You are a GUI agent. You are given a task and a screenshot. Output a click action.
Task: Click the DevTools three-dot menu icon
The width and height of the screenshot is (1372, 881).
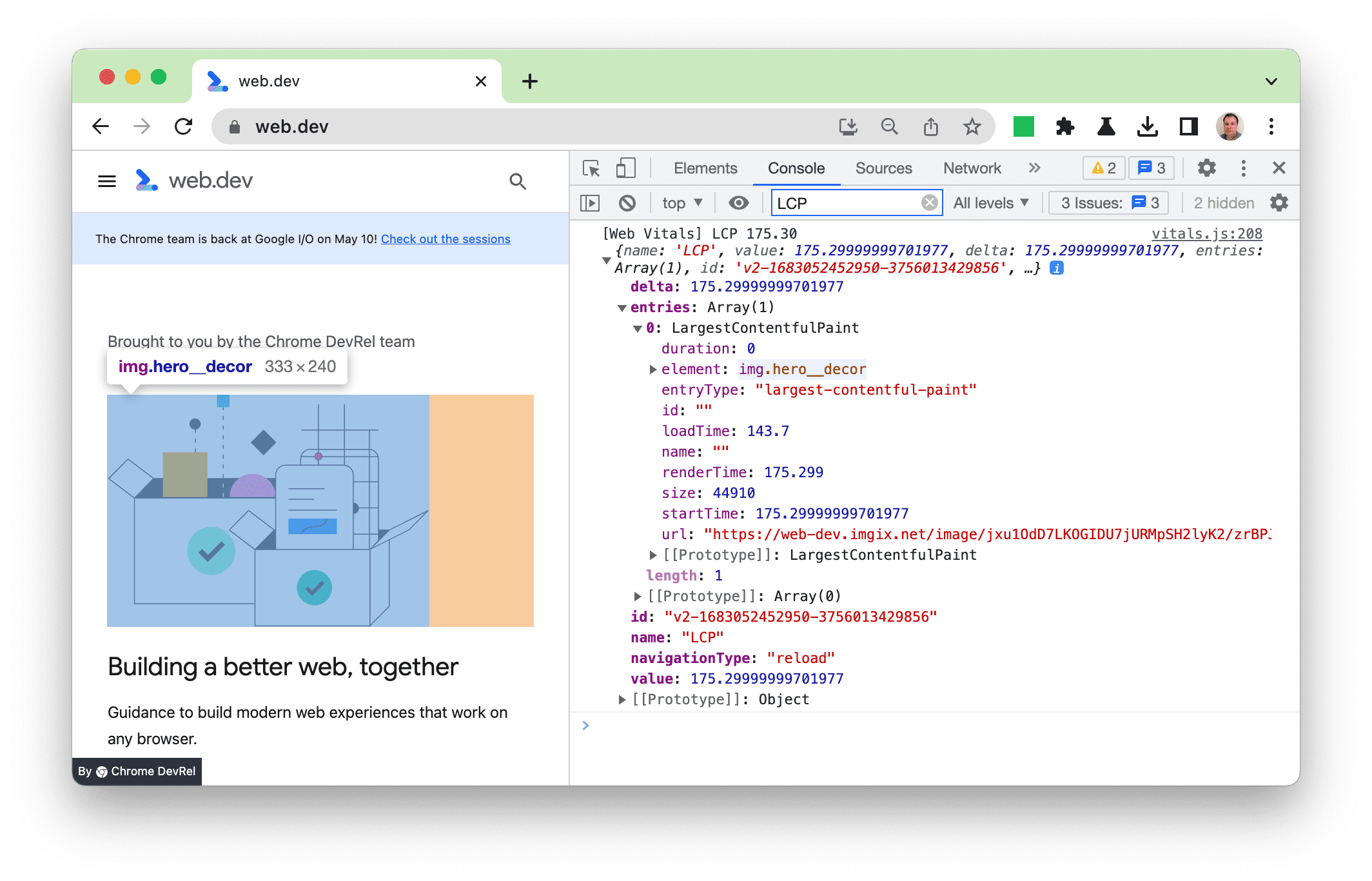pos(1244,167)
